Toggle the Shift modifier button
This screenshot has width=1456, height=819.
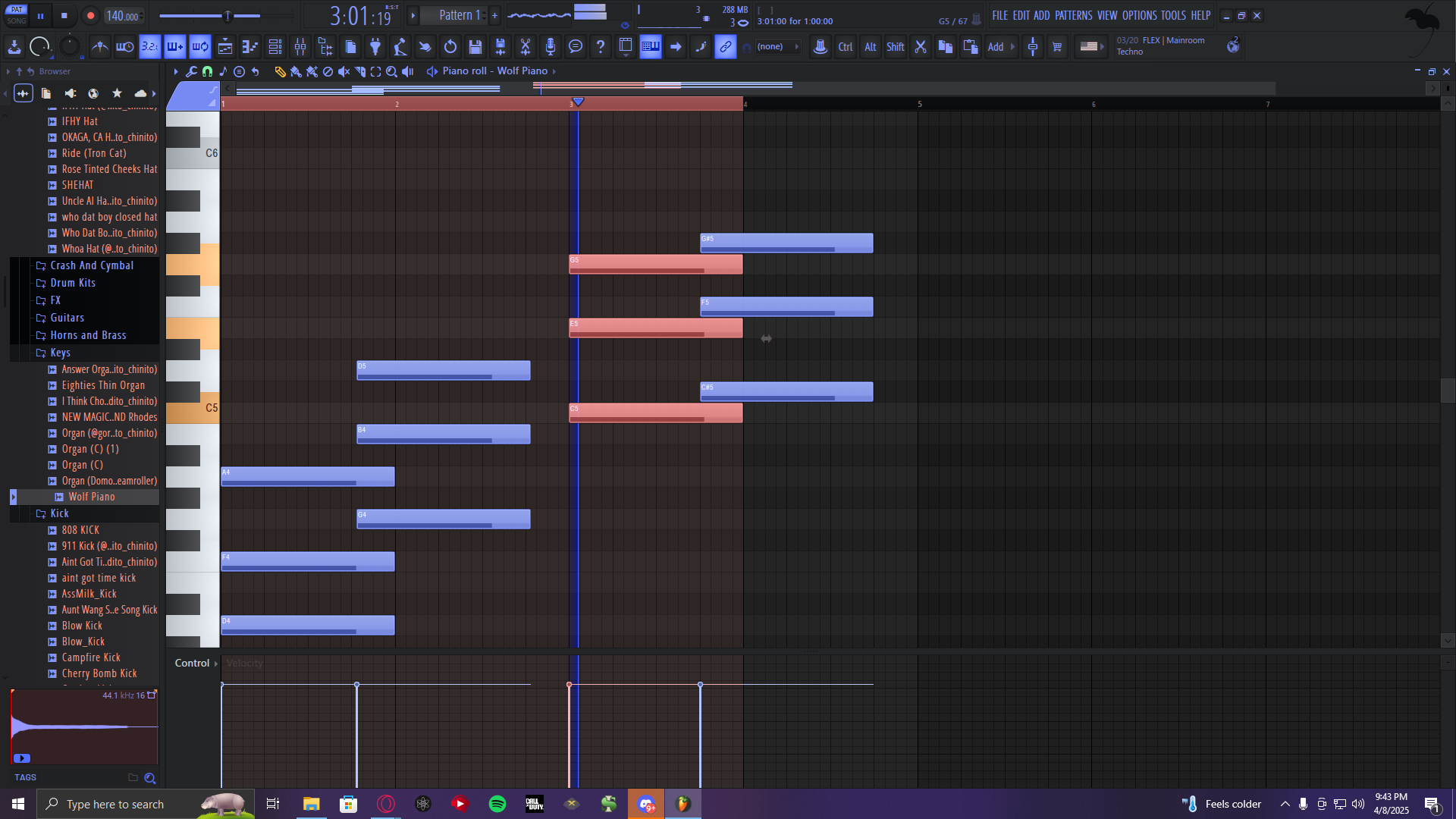coord(895,47)
